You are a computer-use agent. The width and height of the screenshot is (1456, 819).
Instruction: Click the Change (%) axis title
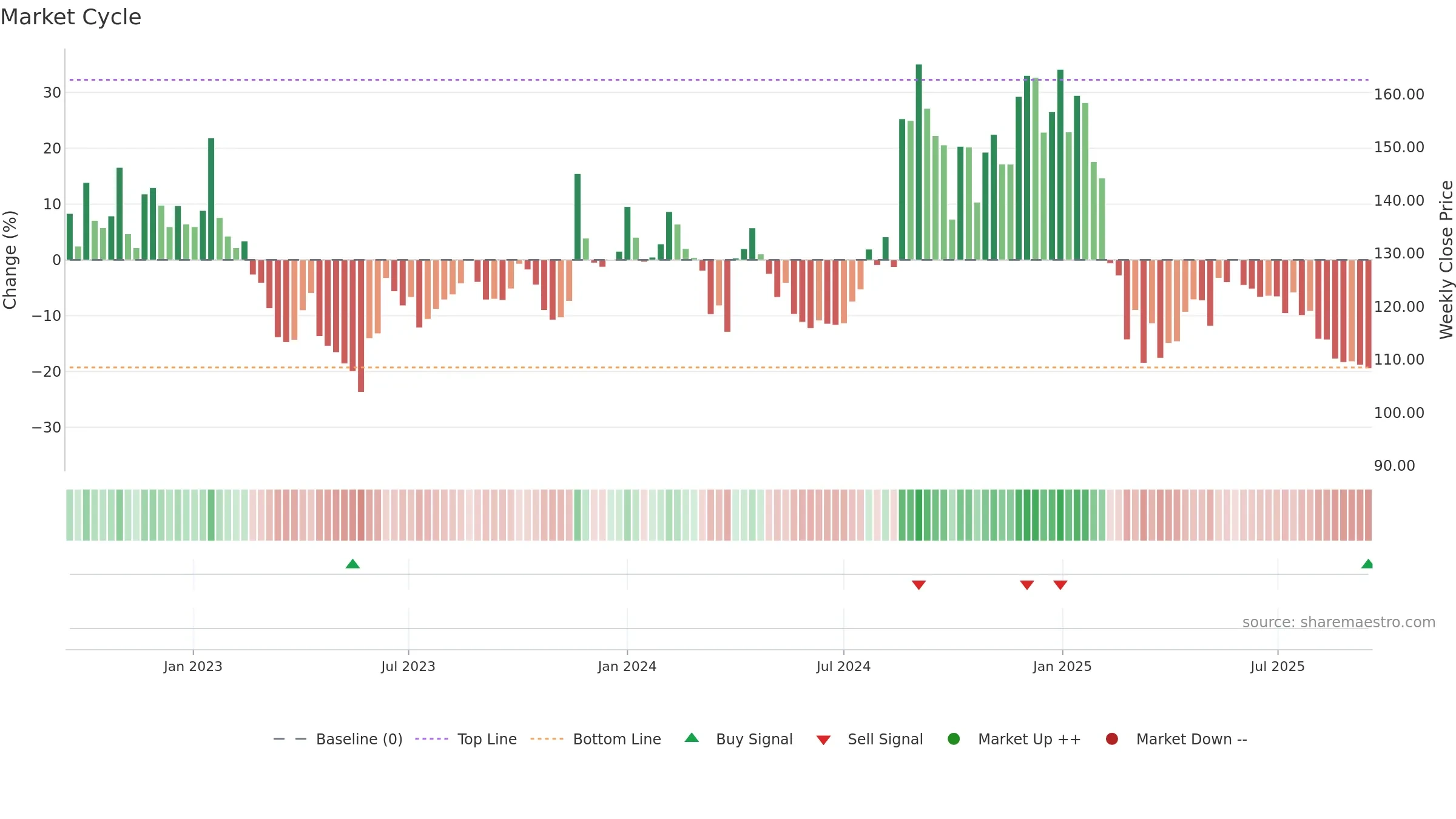coord(10,260)
